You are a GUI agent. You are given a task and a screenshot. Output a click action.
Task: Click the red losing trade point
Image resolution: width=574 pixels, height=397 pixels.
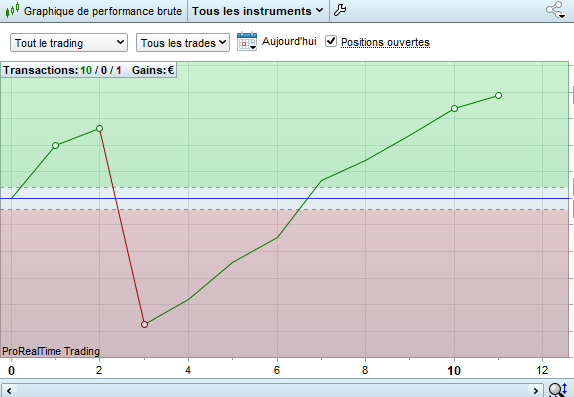point(144,324)
